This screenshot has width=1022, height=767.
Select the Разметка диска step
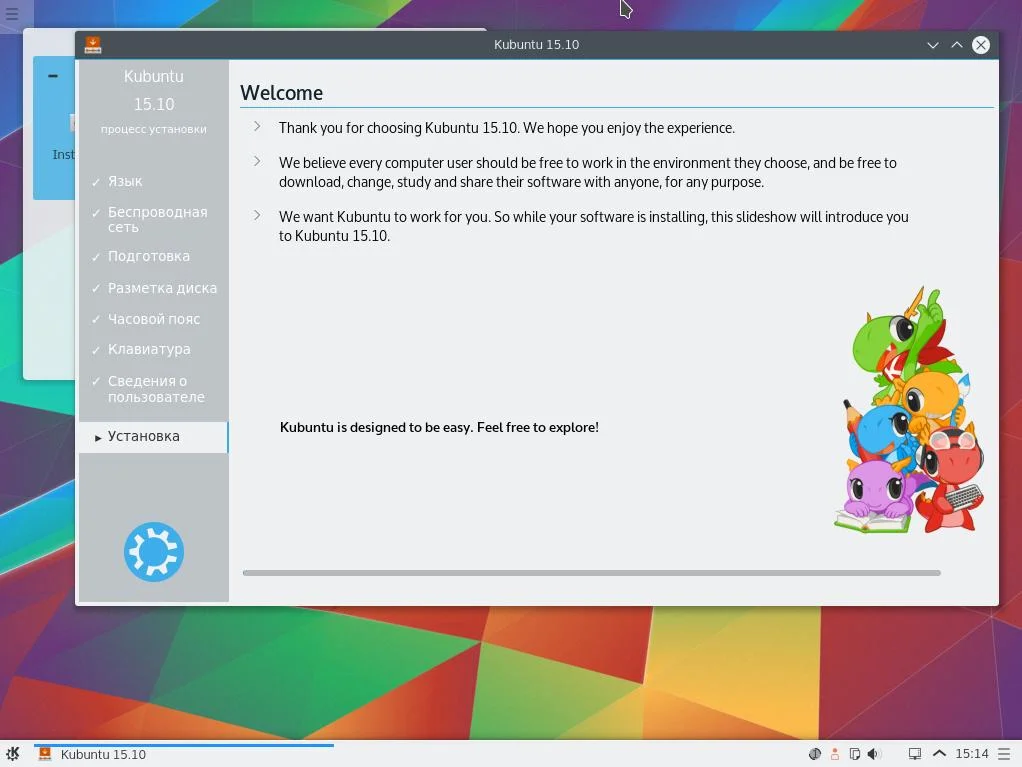pyautogui.click(x=162, y=288)
